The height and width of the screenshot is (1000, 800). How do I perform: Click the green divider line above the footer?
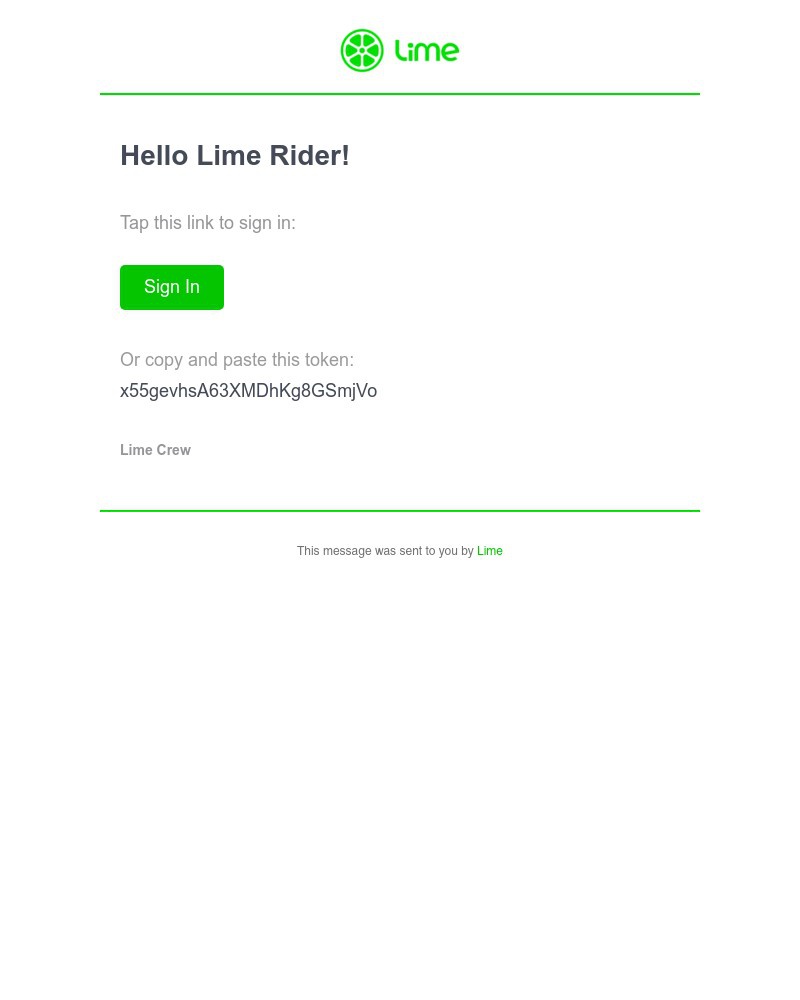coord(400,511)
